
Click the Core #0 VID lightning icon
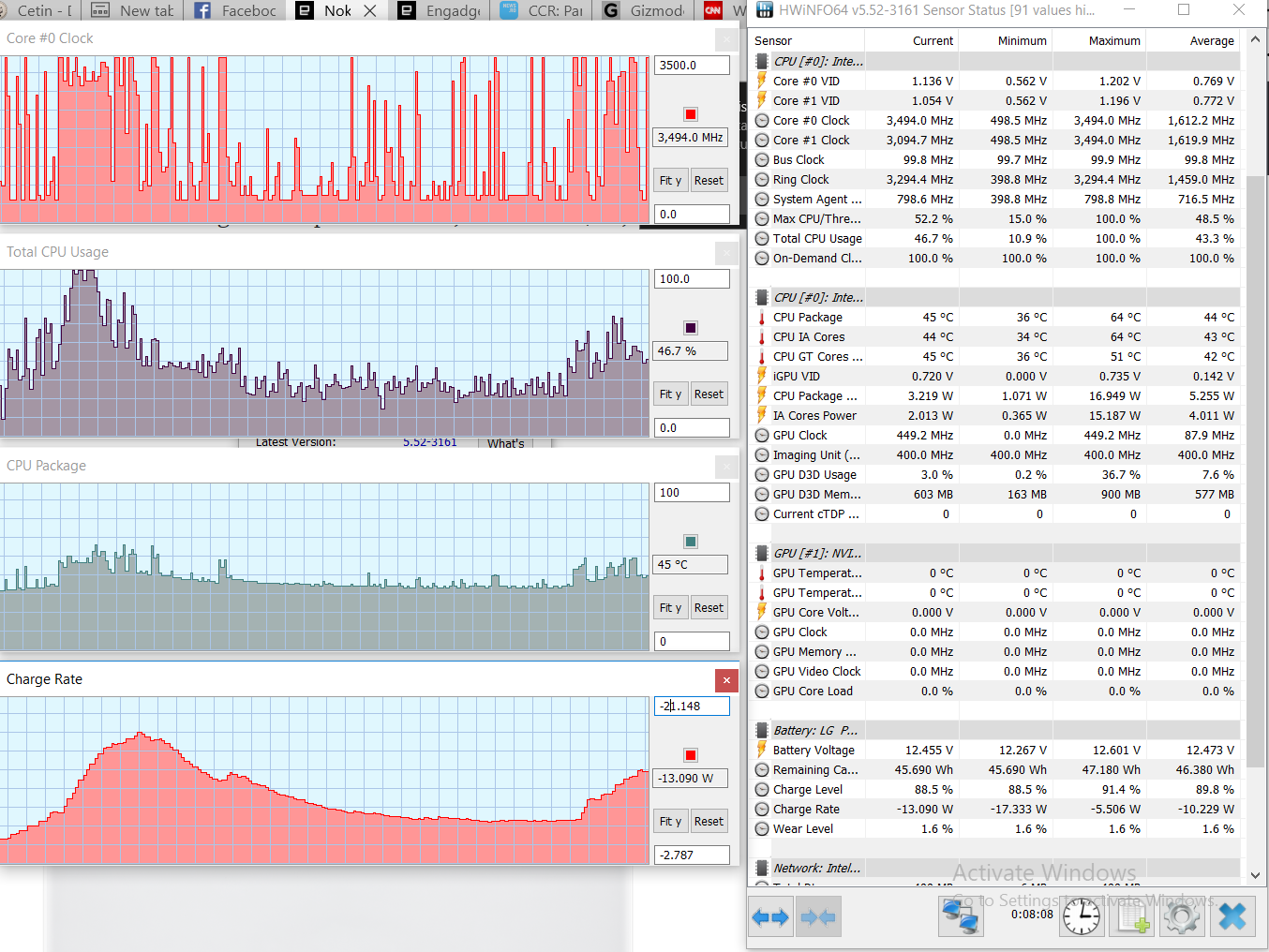coord(762,82)
